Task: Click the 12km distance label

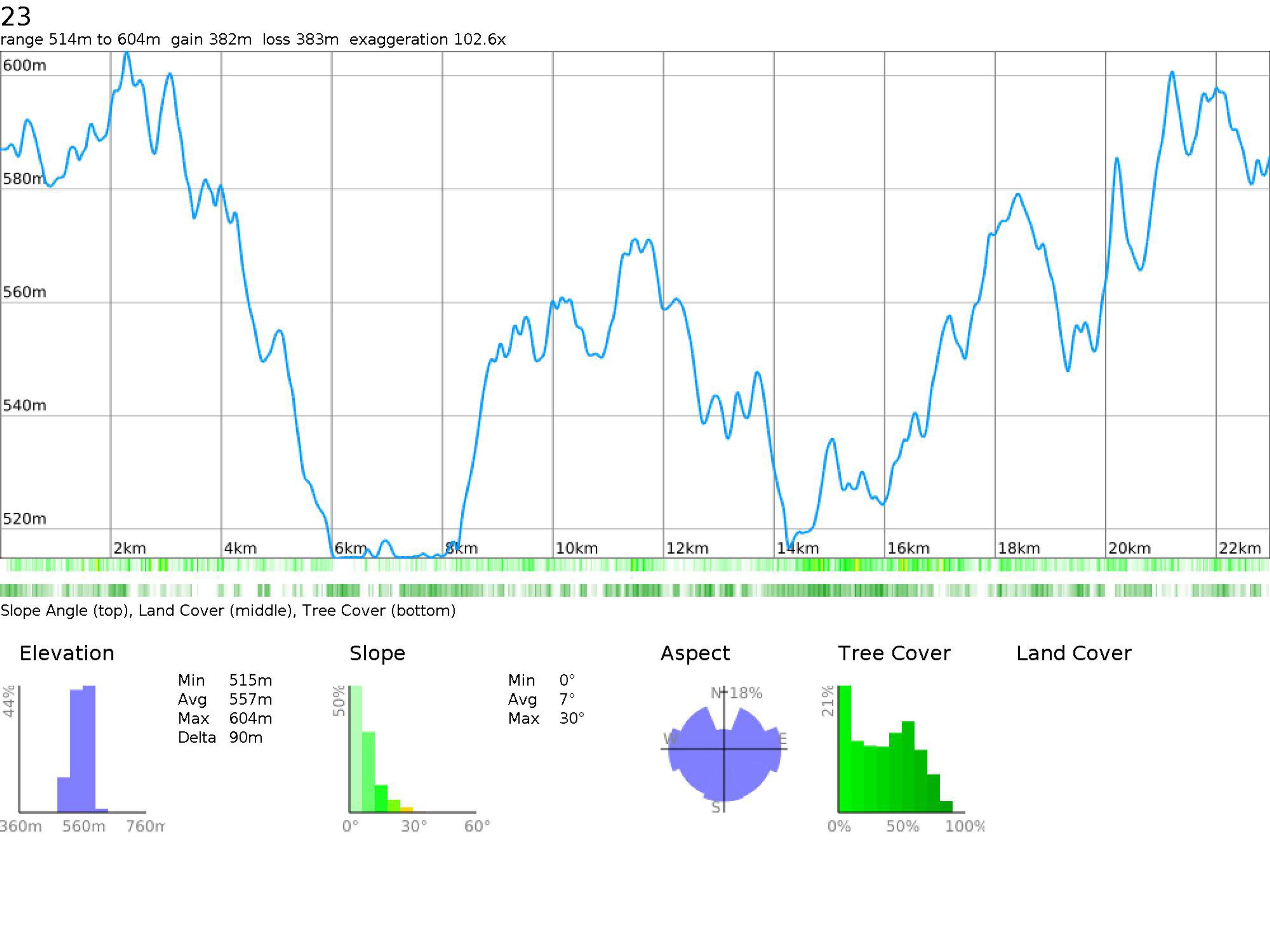Action: pos(687,548)
